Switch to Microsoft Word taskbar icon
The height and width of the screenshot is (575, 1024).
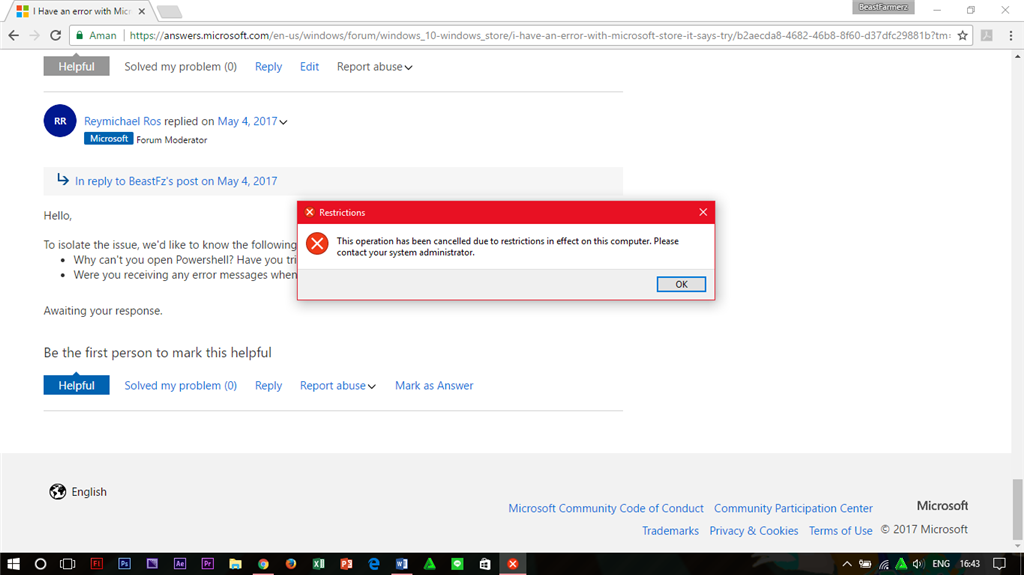[x=402, y=564]
